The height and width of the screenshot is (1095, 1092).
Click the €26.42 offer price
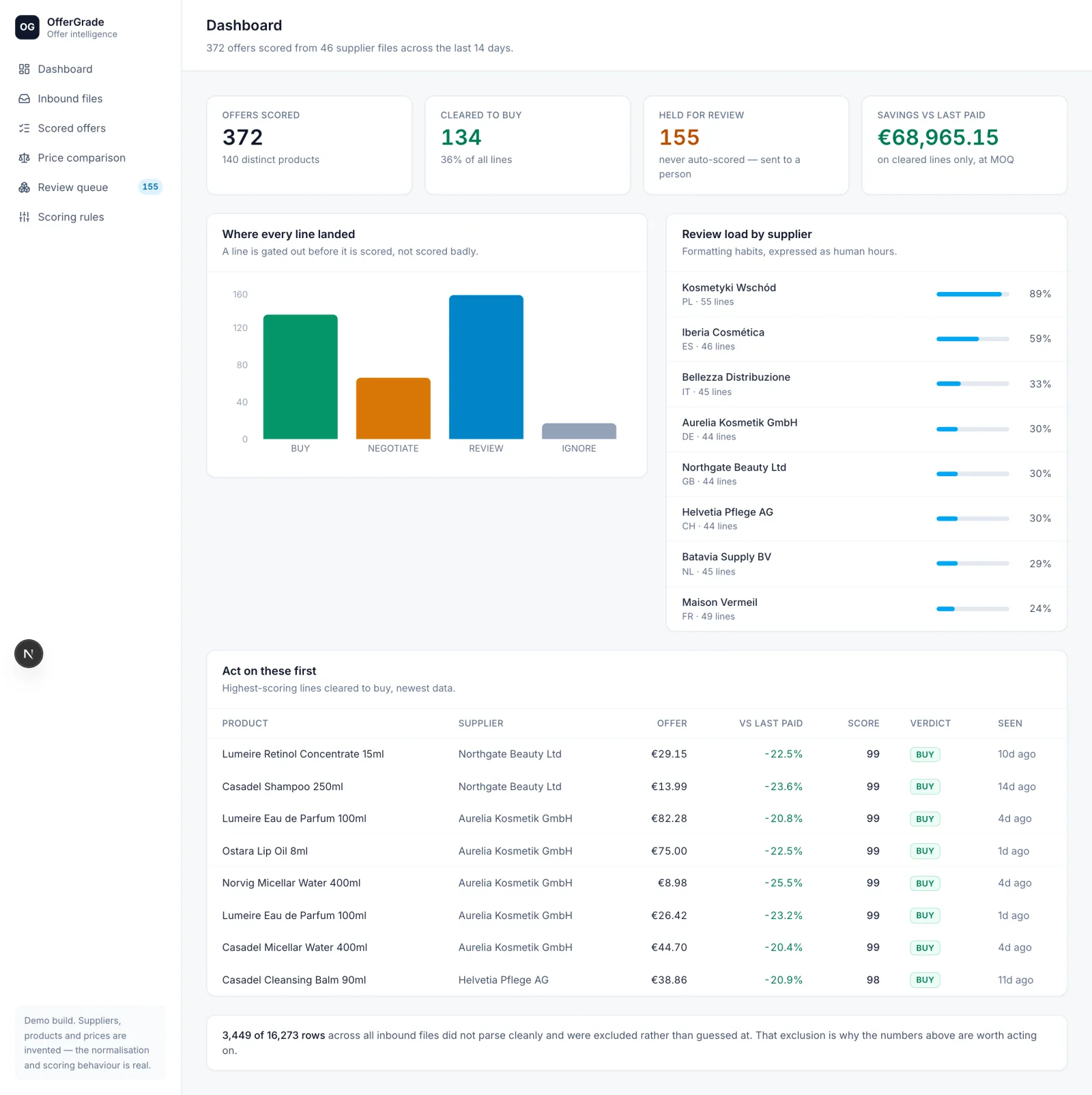[x=669, y=916]
